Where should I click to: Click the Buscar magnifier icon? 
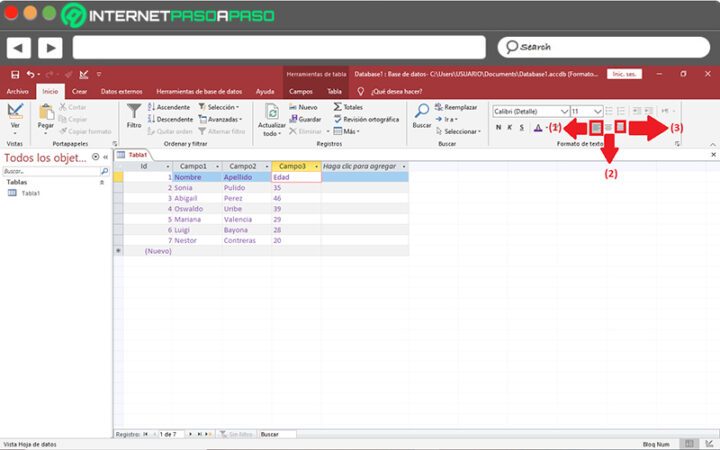point(422,111)
